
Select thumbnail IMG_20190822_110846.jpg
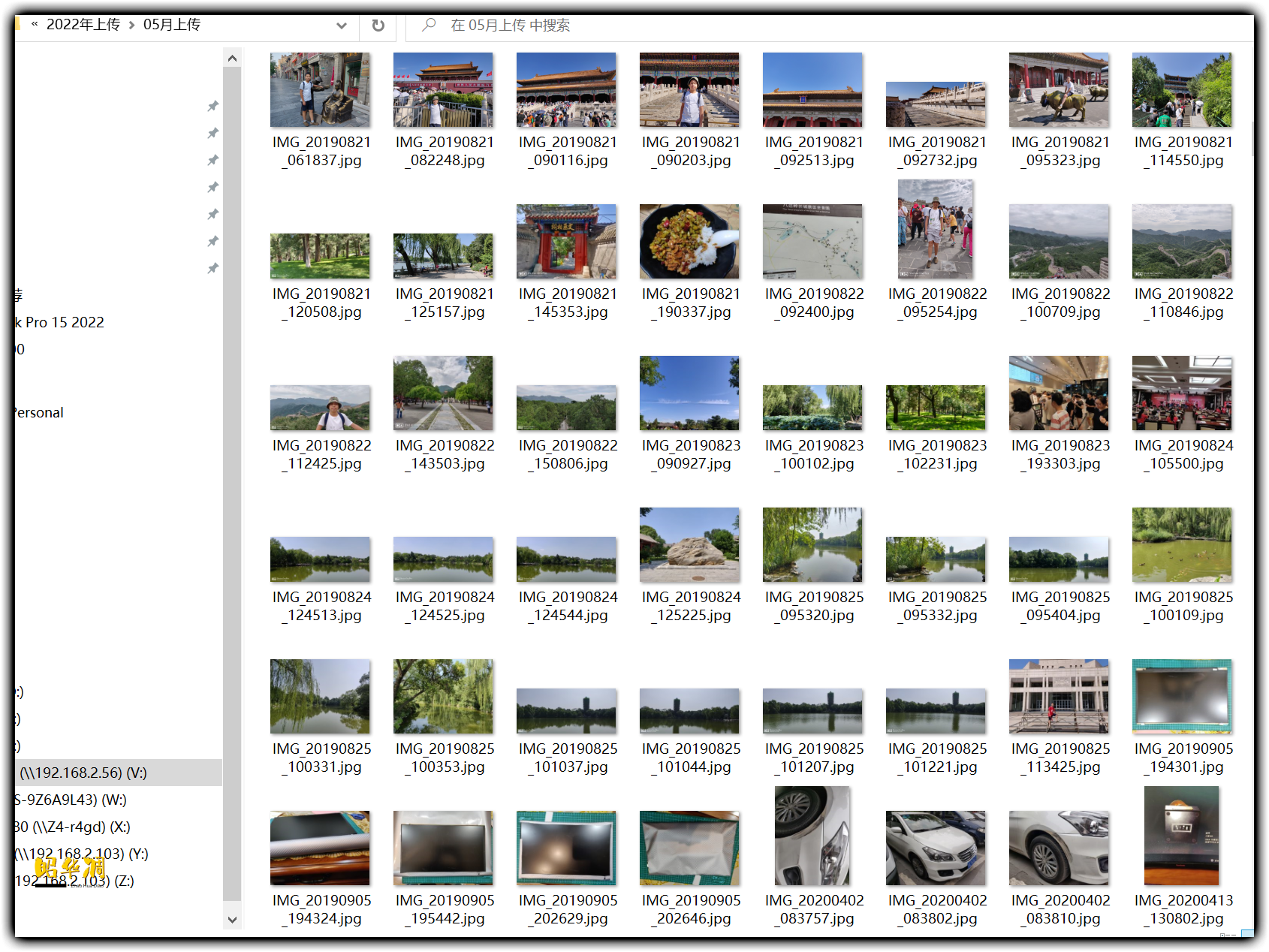coord(1183,241)
